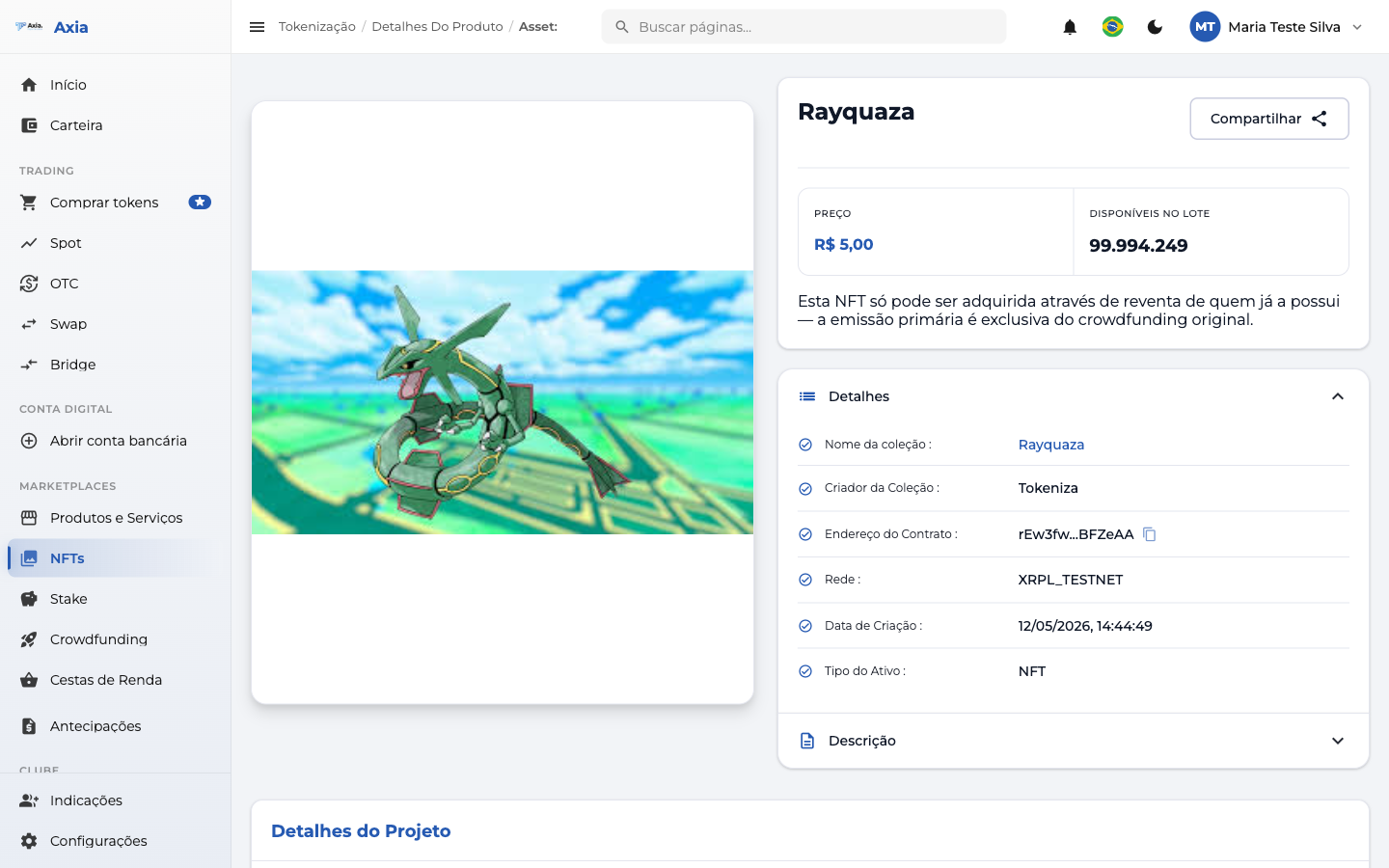
Task: Open Spot trading
Action: coord(116,243)
